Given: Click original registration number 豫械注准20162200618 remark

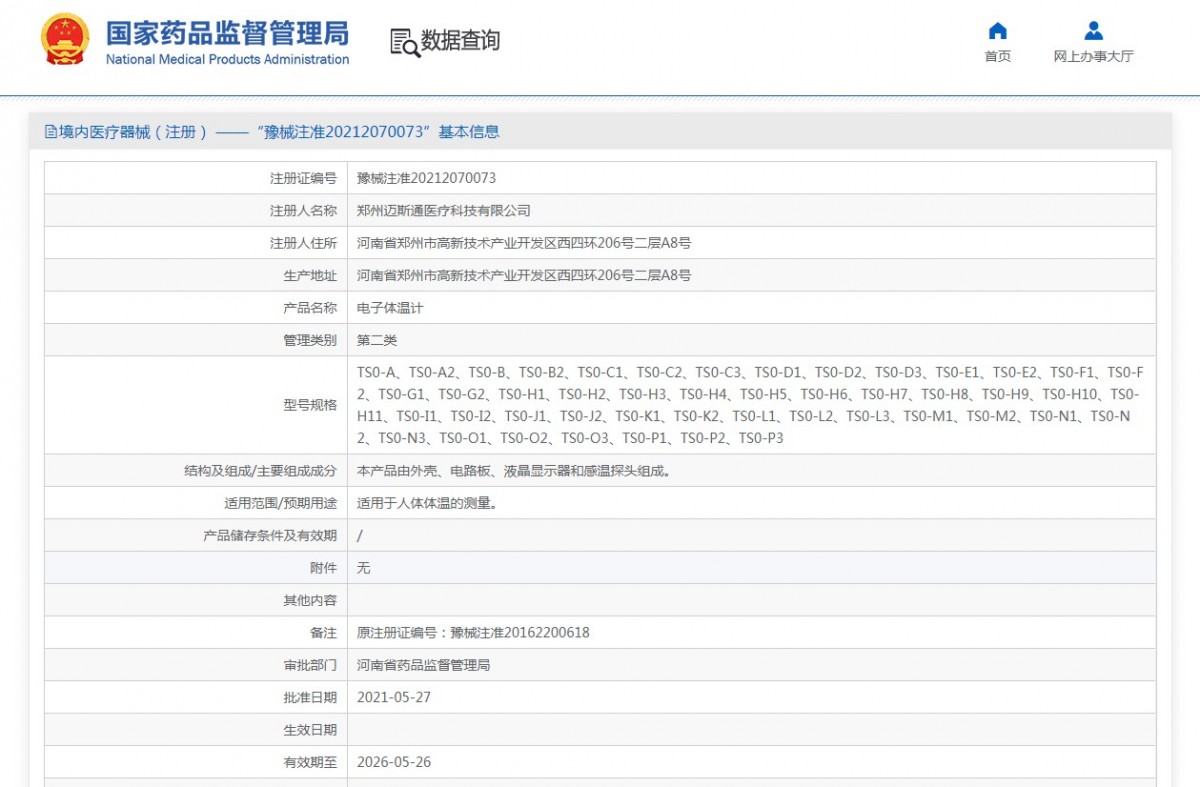Looking at the screenshot, I should click(473, 633).
